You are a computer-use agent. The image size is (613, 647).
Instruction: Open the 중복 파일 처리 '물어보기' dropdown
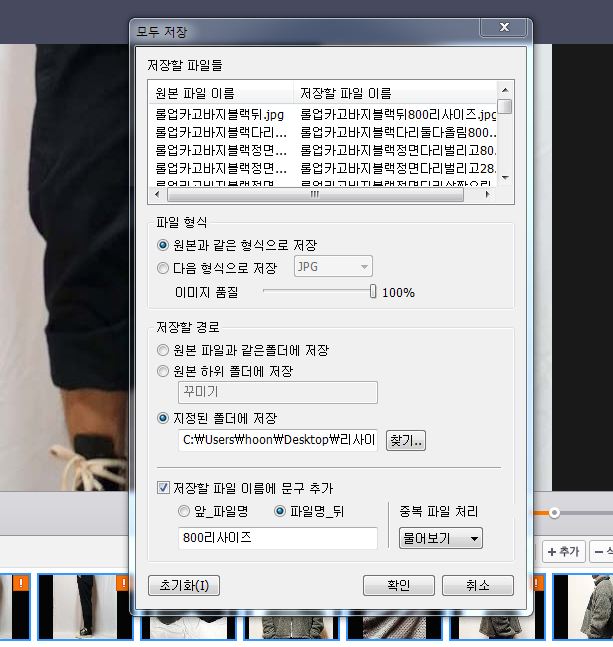point(441,538)
